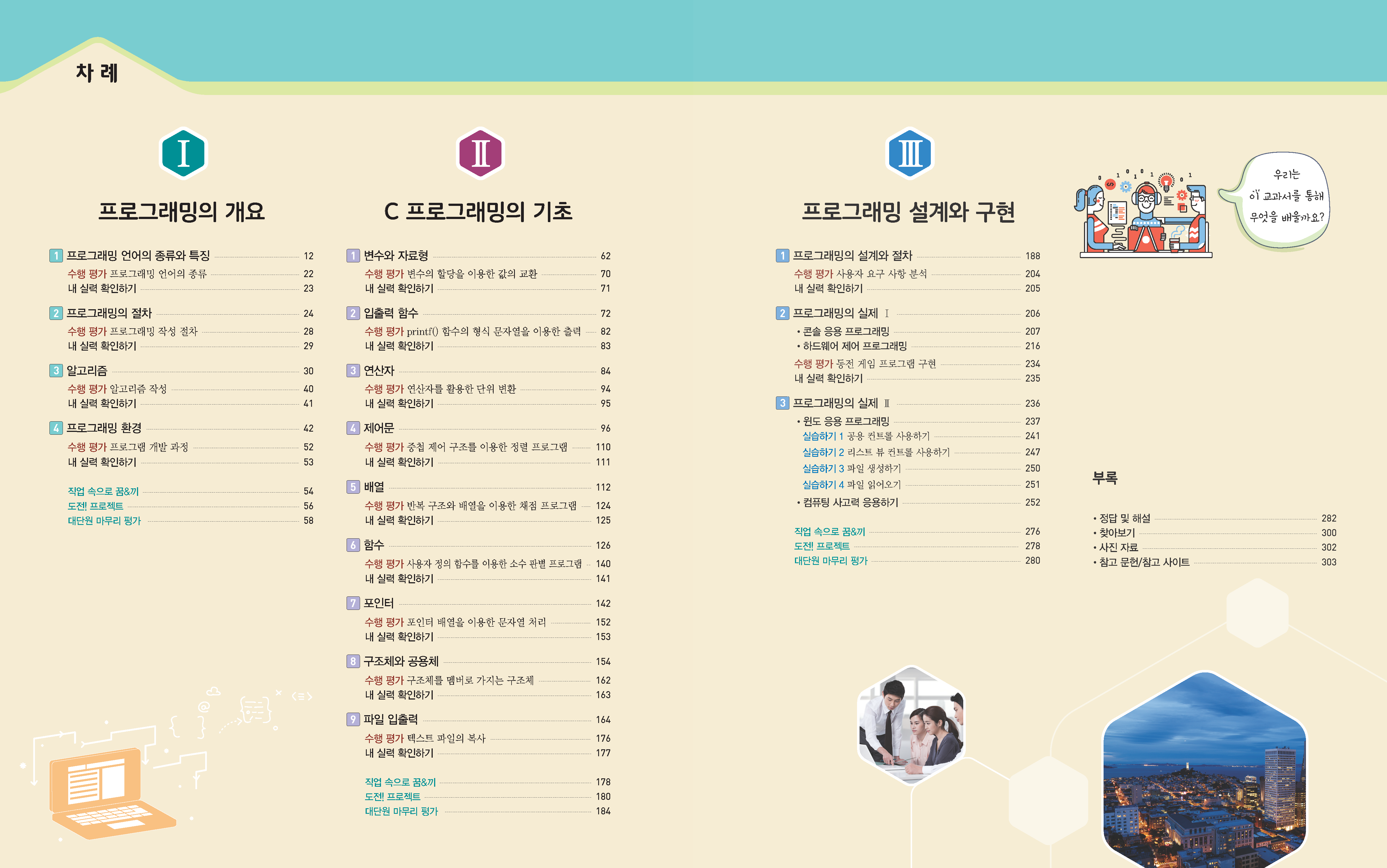
Task: Click number badge 4 beside '제어문'
Action: tap(353, 428)
